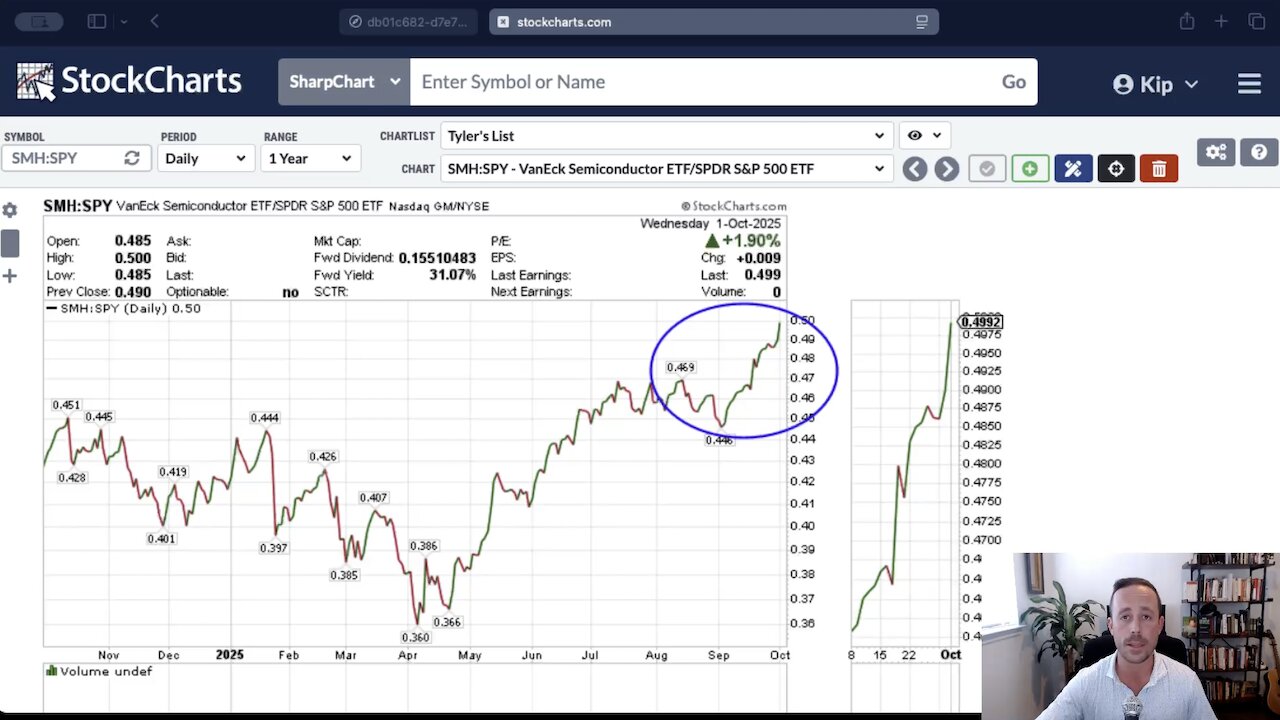Viewport: 1280px width, 720px height.
Task: Click the red trash delete-chart icon
Action: click(x=1159, y=169)
